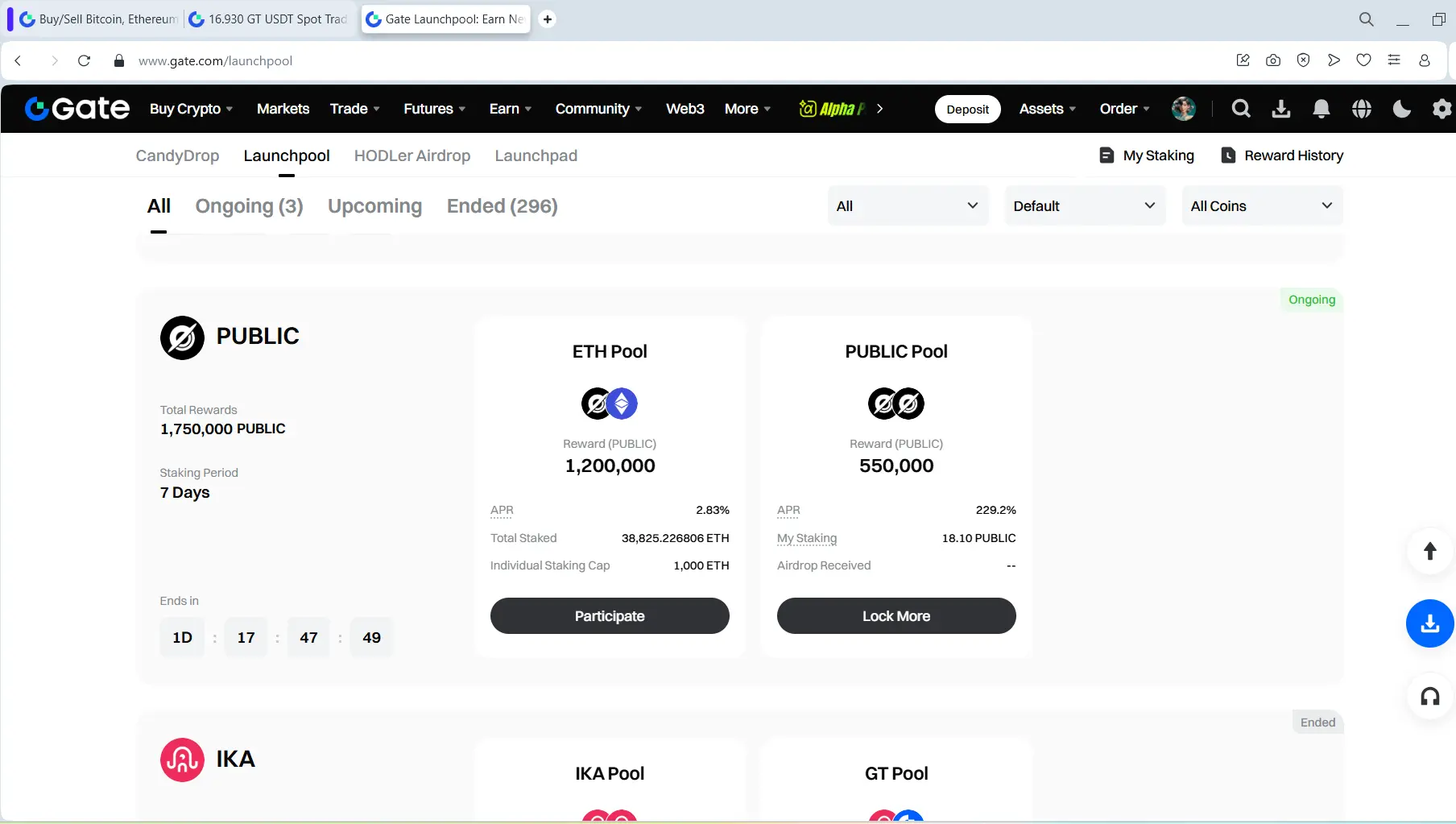
Task: Click the APR label in ETH Pool
Action: [x=502, y=510]
